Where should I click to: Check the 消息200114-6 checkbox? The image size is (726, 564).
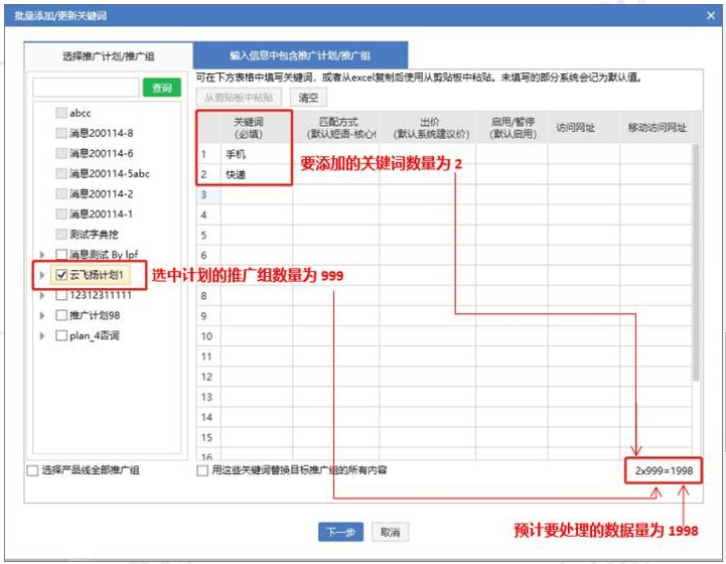[61, 153]
